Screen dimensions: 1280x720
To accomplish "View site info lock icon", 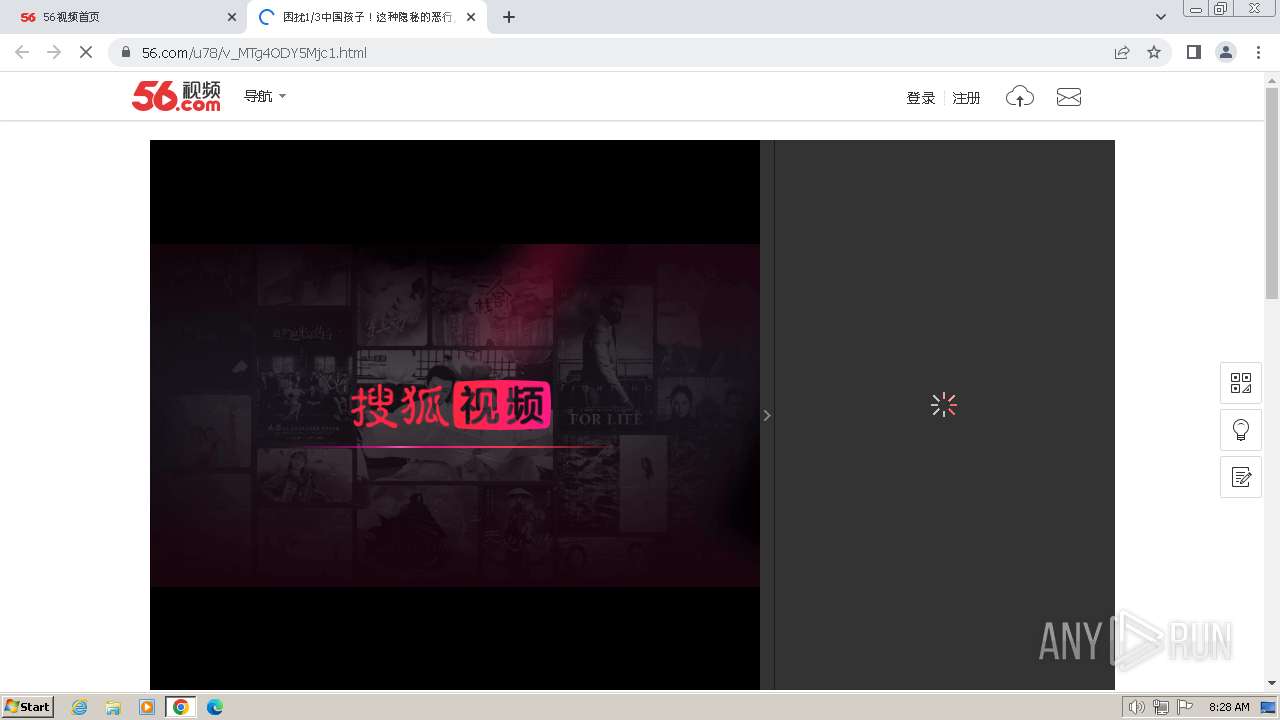I will (x=126, y=52).
